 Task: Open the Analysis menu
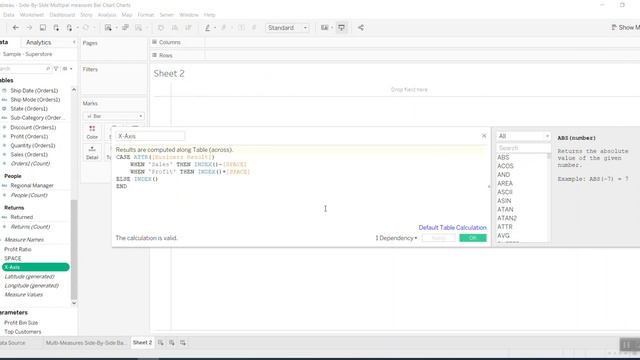coord(107,15)
